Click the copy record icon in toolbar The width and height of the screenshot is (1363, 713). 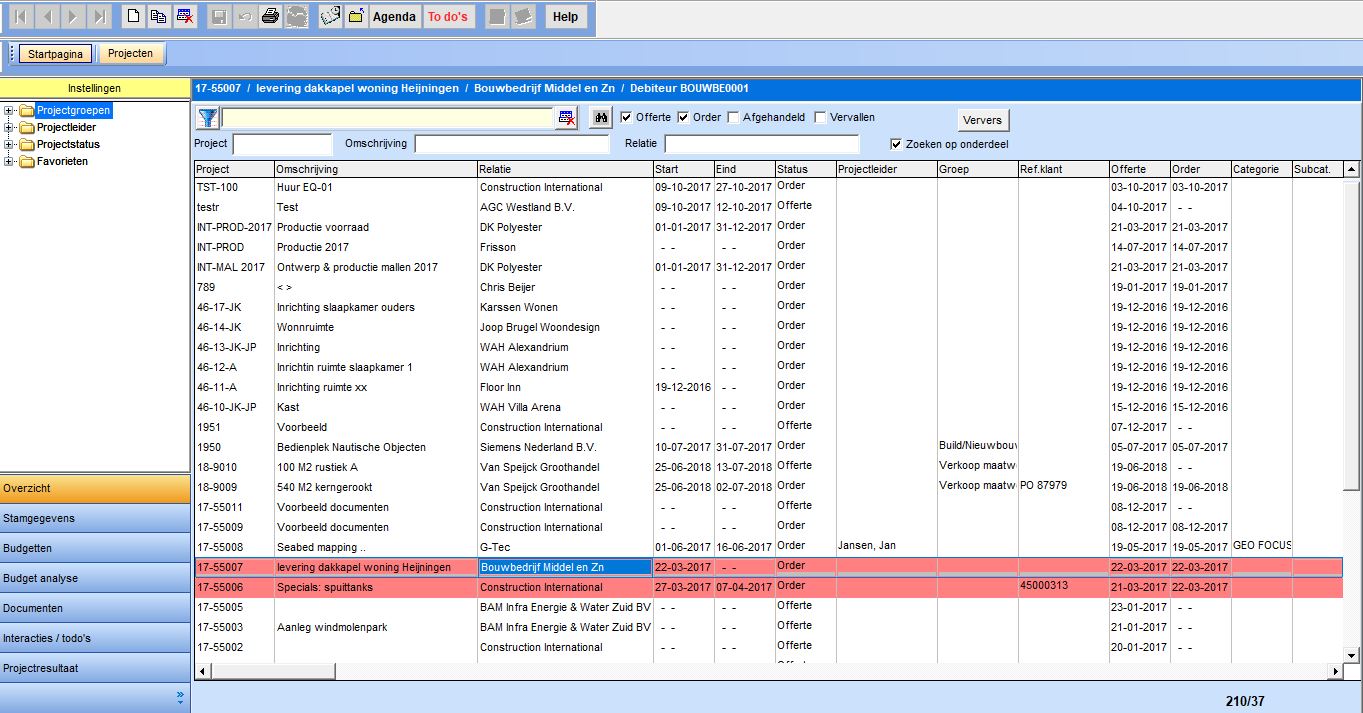tap(159, 16)
